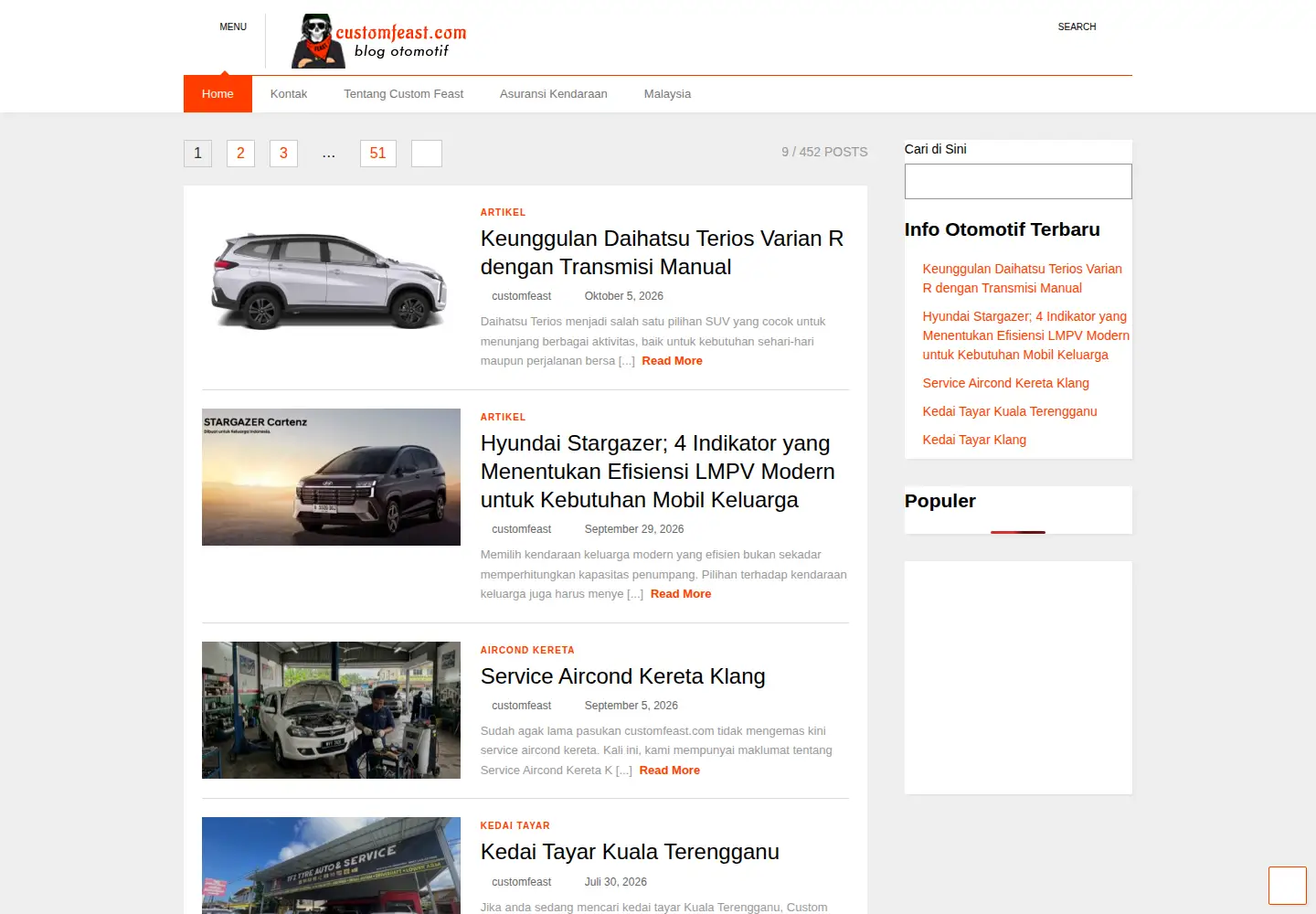
Task: Click Read More on the Hyundai Stargazer excerpt
Action: click(x=681, y=594)
